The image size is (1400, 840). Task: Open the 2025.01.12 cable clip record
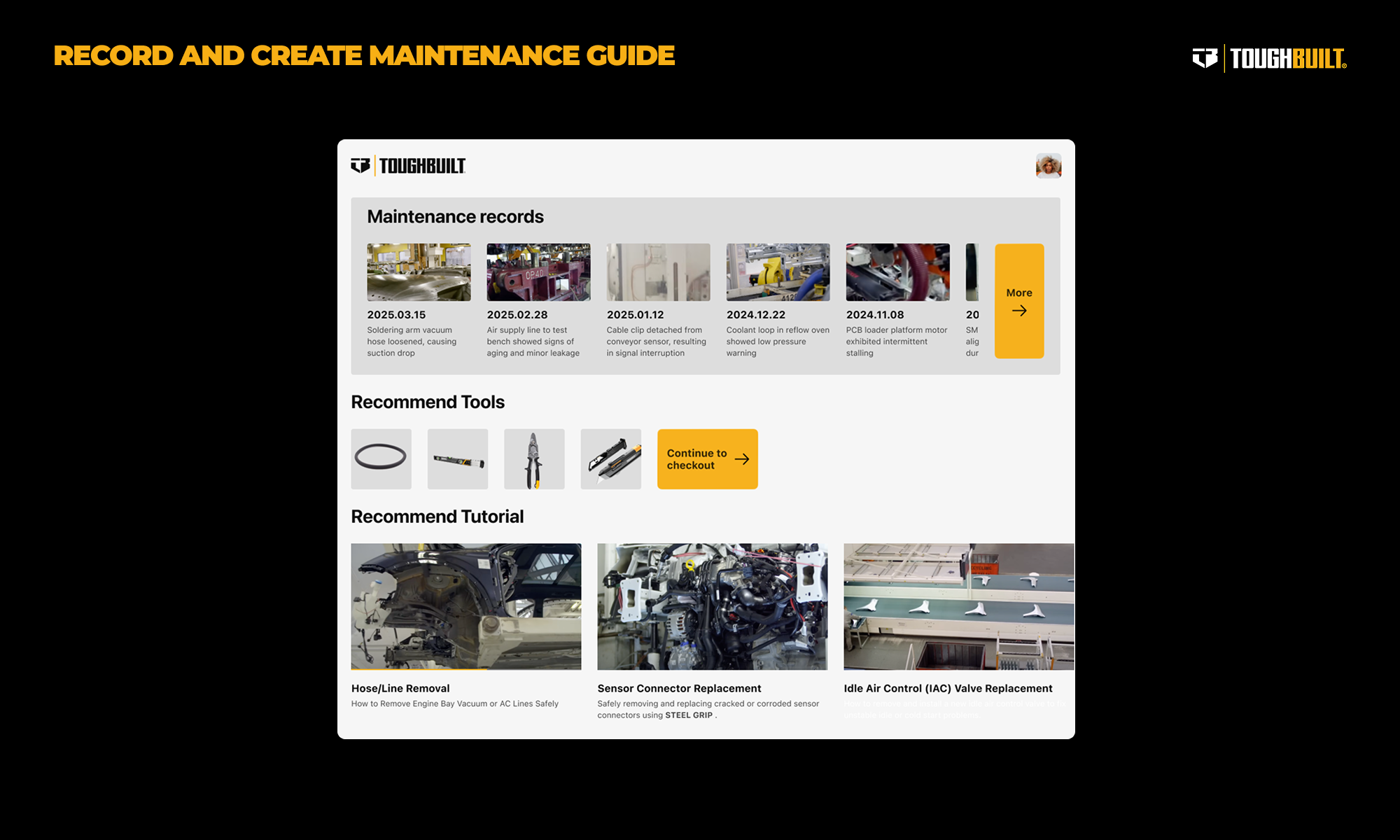pos(658,272)
